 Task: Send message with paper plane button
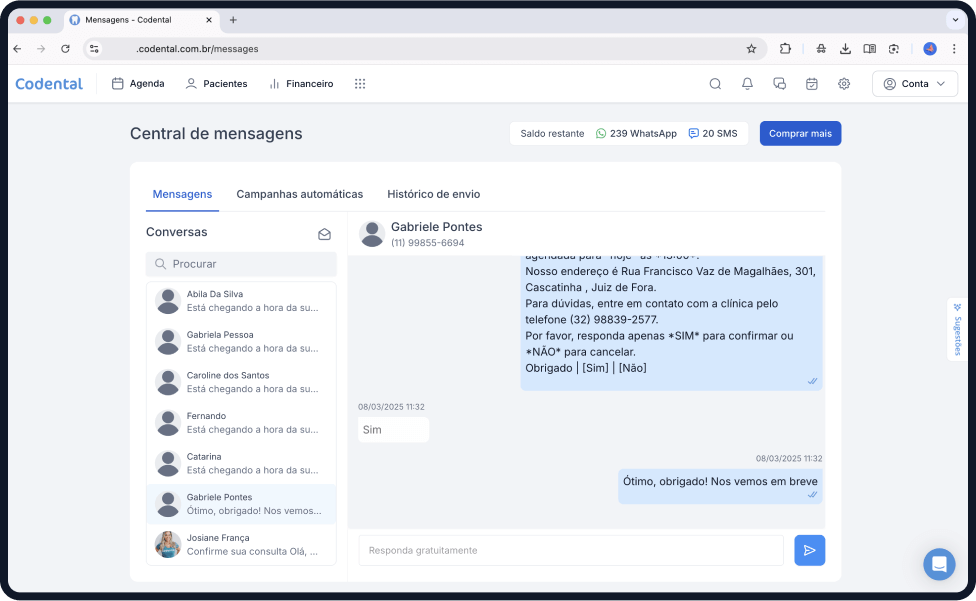tap(809, 550)
